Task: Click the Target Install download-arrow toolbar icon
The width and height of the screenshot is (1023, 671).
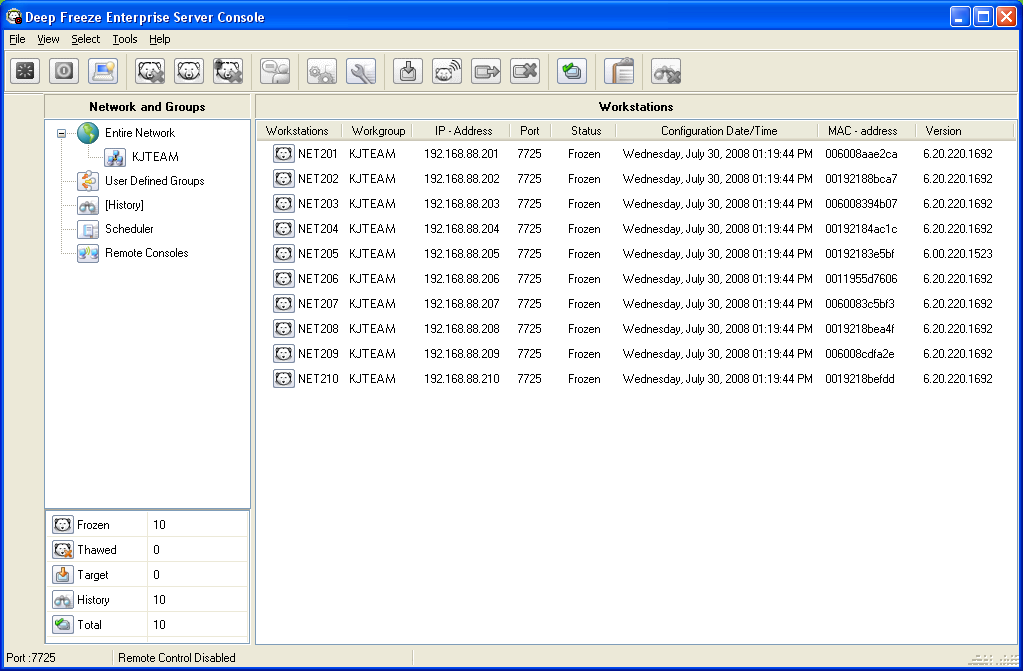Action: [408, 71]
